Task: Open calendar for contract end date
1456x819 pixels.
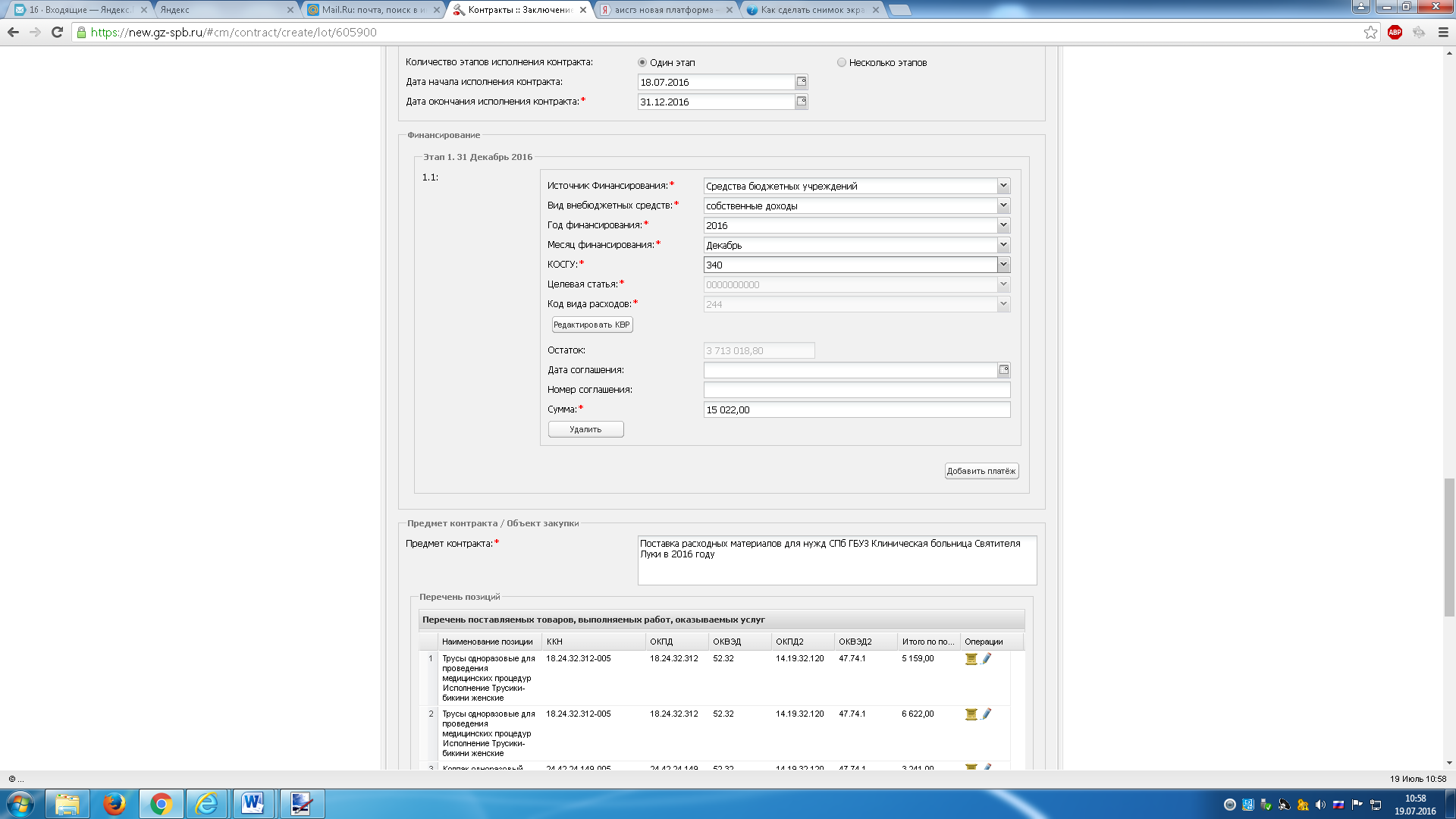Action: (x=802, y=102)
